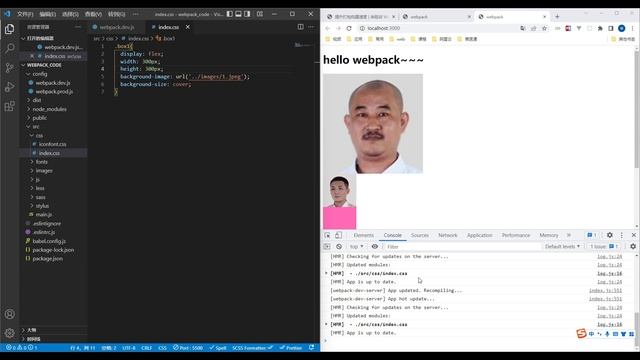Click Port : 5500 Live Server status

click(188, 348)
